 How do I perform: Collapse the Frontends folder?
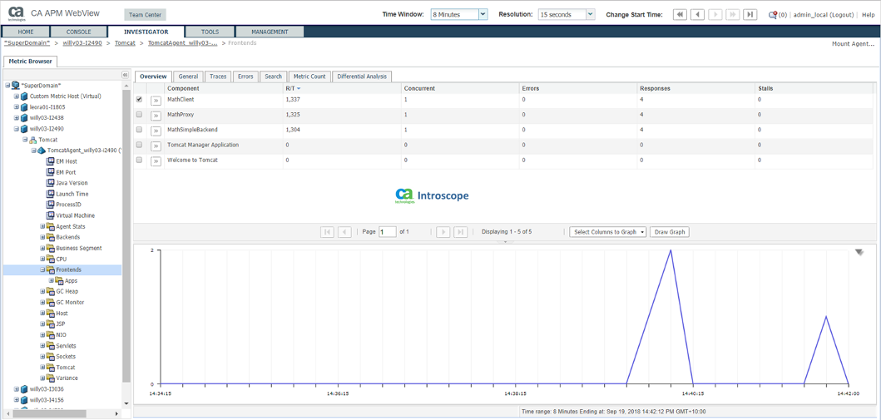42,270
